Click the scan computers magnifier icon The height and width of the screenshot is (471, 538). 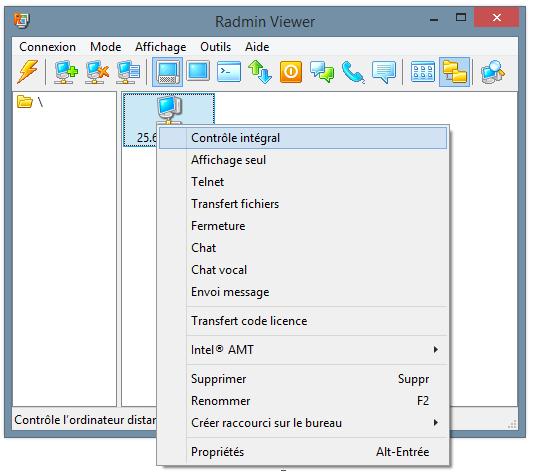(x=493, y=72)
